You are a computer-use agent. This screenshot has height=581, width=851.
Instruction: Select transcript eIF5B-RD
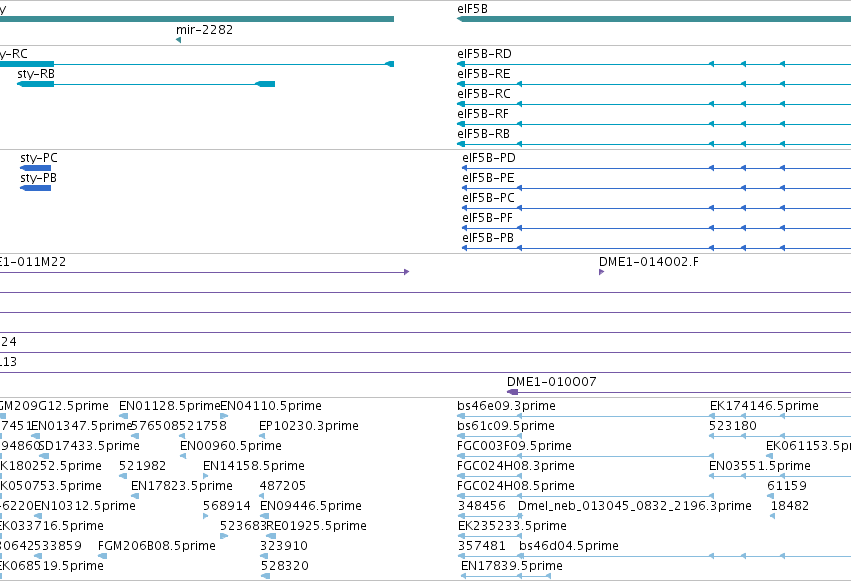coord(484,54)
